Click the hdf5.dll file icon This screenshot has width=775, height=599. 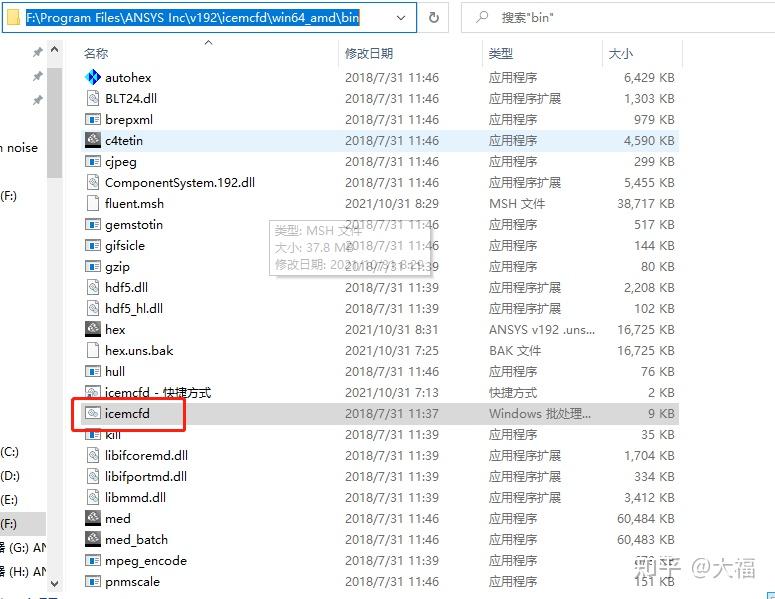tap(93, 287)
